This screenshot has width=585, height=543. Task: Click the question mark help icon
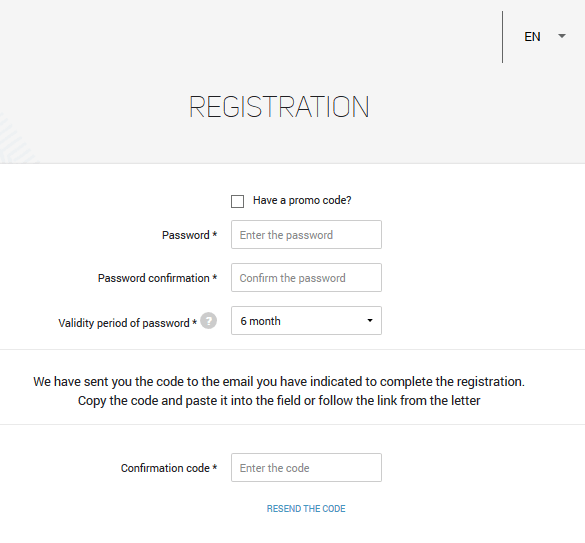pos(208,321)
